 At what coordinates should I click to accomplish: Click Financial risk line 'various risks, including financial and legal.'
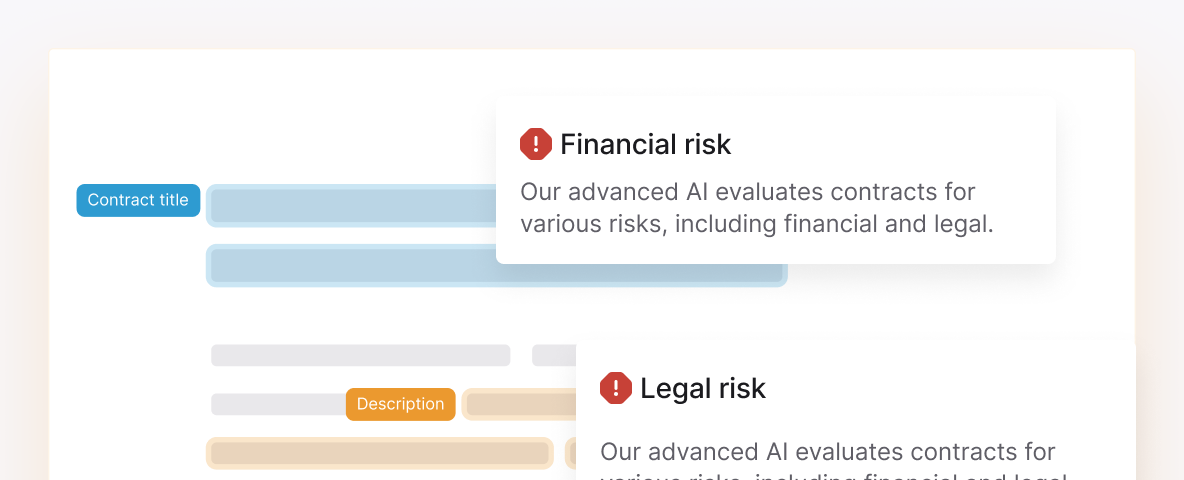pyautogui.click(x=757, y=224)
